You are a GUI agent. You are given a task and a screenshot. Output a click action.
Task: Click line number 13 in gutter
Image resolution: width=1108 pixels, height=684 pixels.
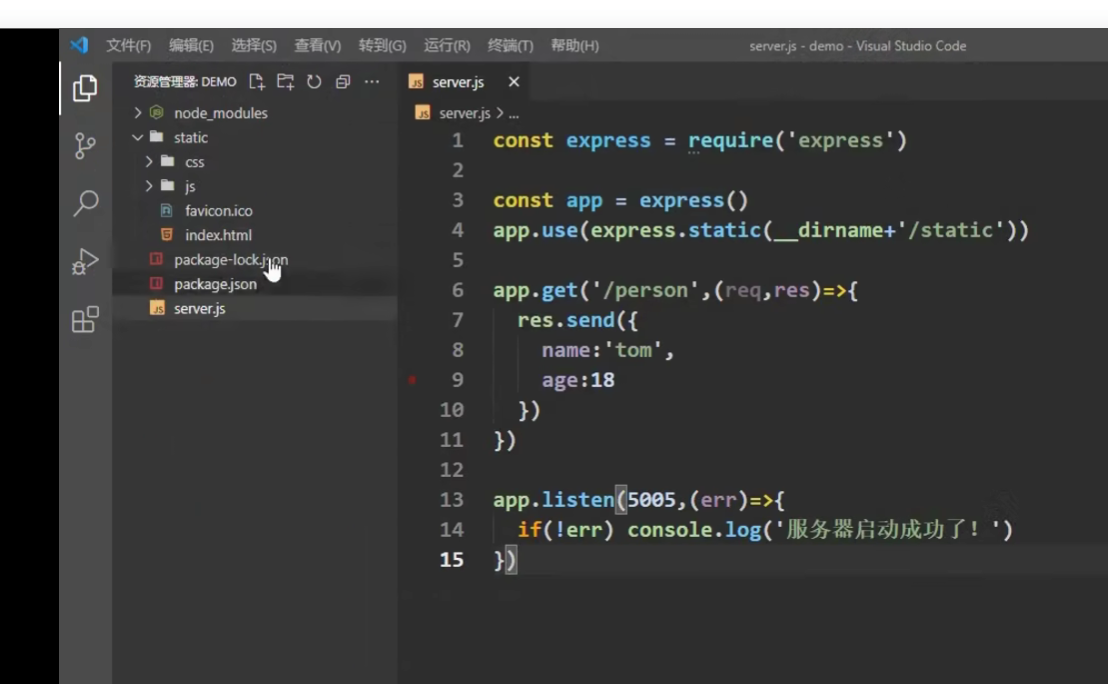(452, 500)
